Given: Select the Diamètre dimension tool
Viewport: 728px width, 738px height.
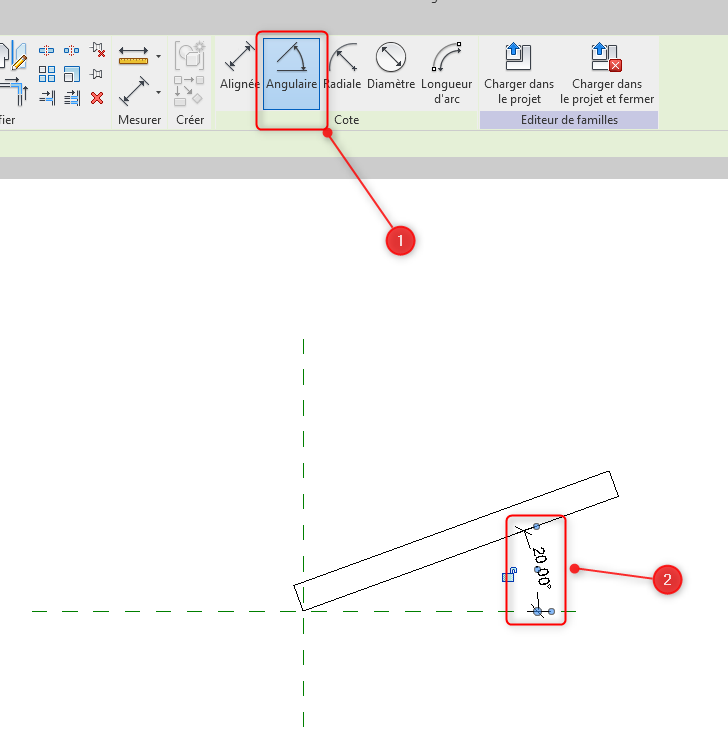Looking at the screenshot, I should point(390,68).
